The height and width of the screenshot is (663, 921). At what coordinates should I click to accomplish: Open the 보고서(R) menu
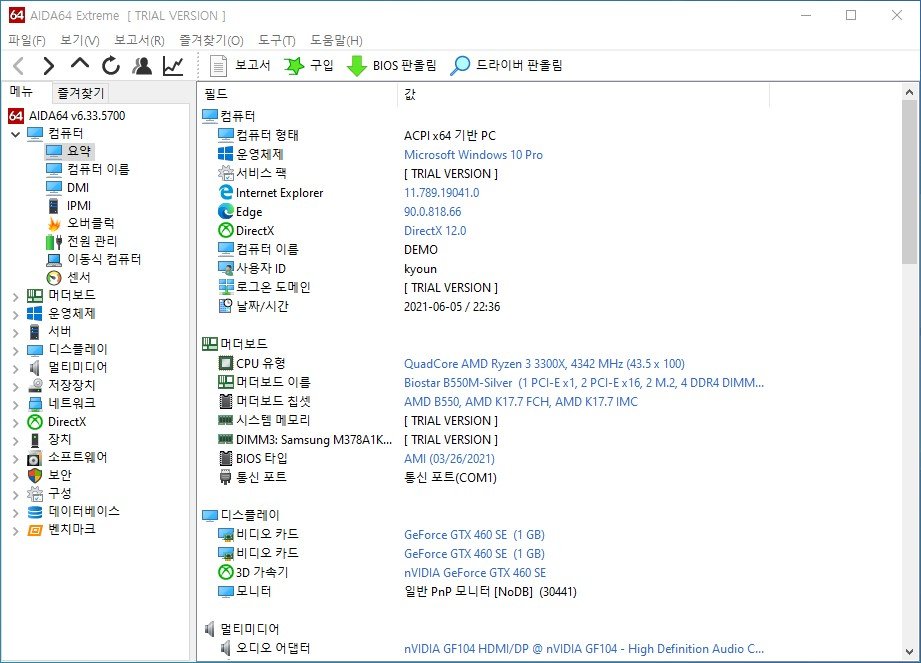[x=139, y=41]
